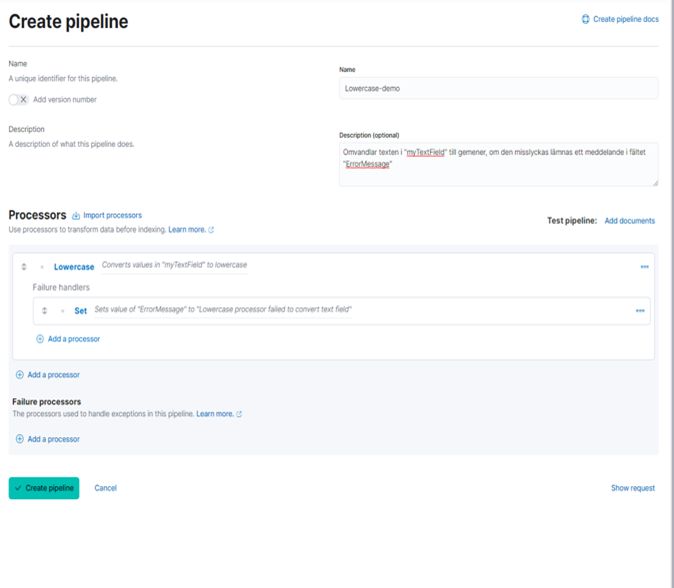Click inside the Description text area
Image resolution: width=674 pixels, height=588 pixels.
pos(498,164)
